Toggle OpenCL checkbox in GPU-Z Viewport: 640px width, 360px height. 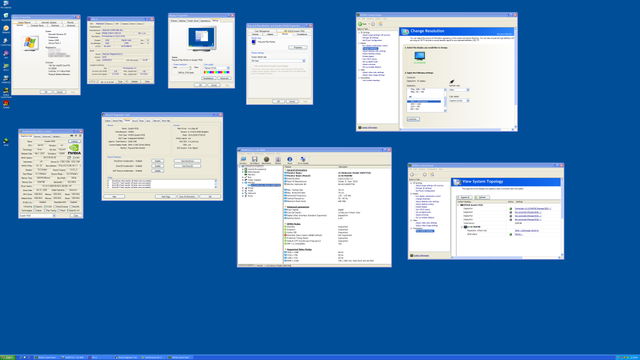click(35, 207)
